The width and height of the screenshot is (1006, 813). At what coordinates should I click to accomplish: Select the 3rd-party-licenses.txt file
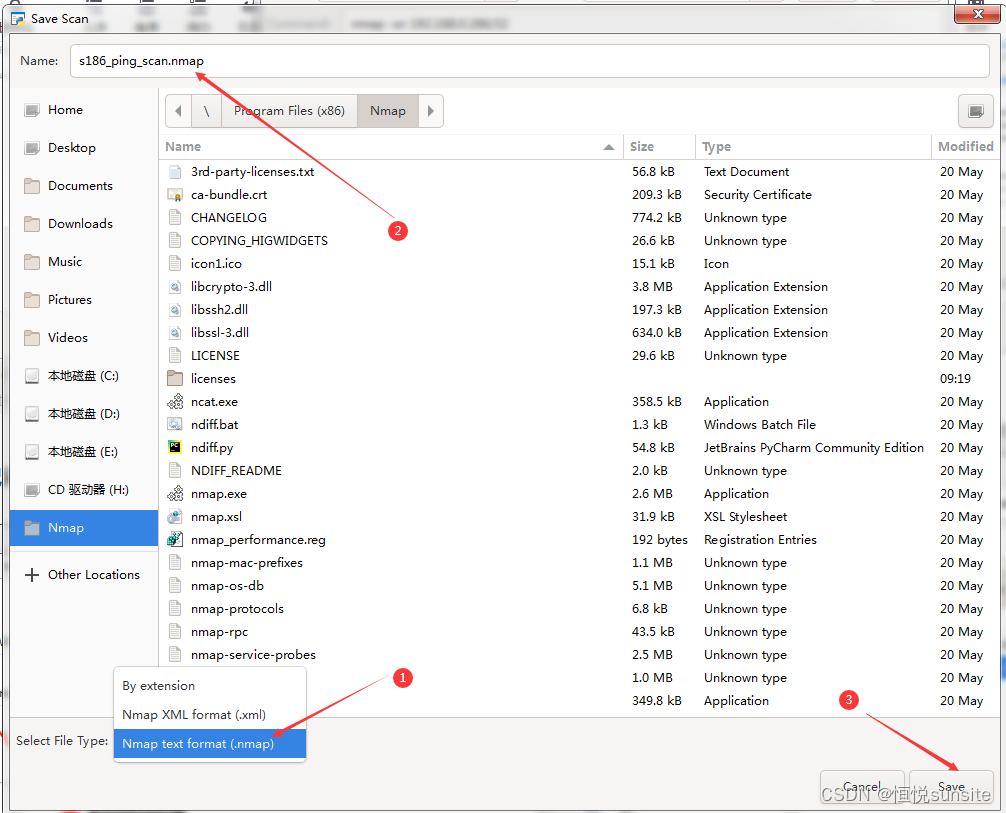[252, 172]
